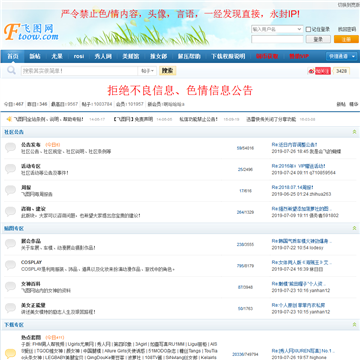Viewport: 360px width, 360px height.
Task: Open the 下载专区 section title
Action: 14,324
